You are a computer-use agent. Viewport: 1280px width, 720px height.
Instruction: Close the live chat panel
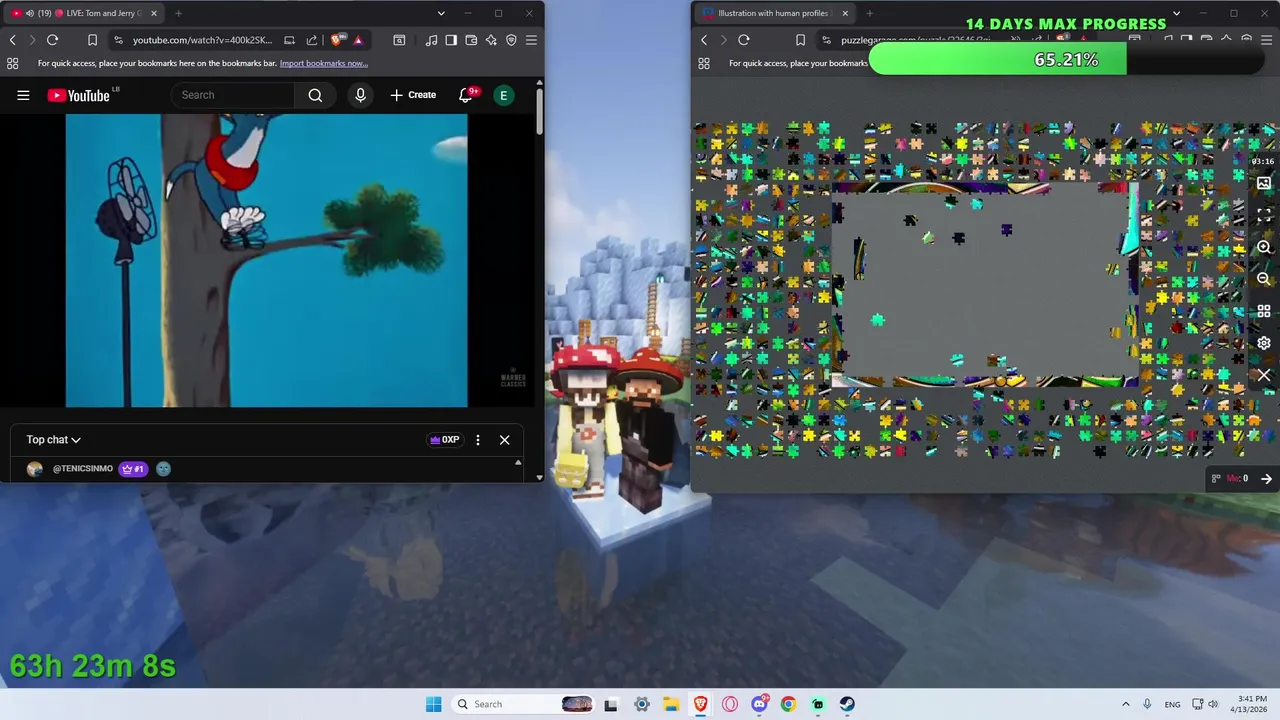tap(504, 440)
